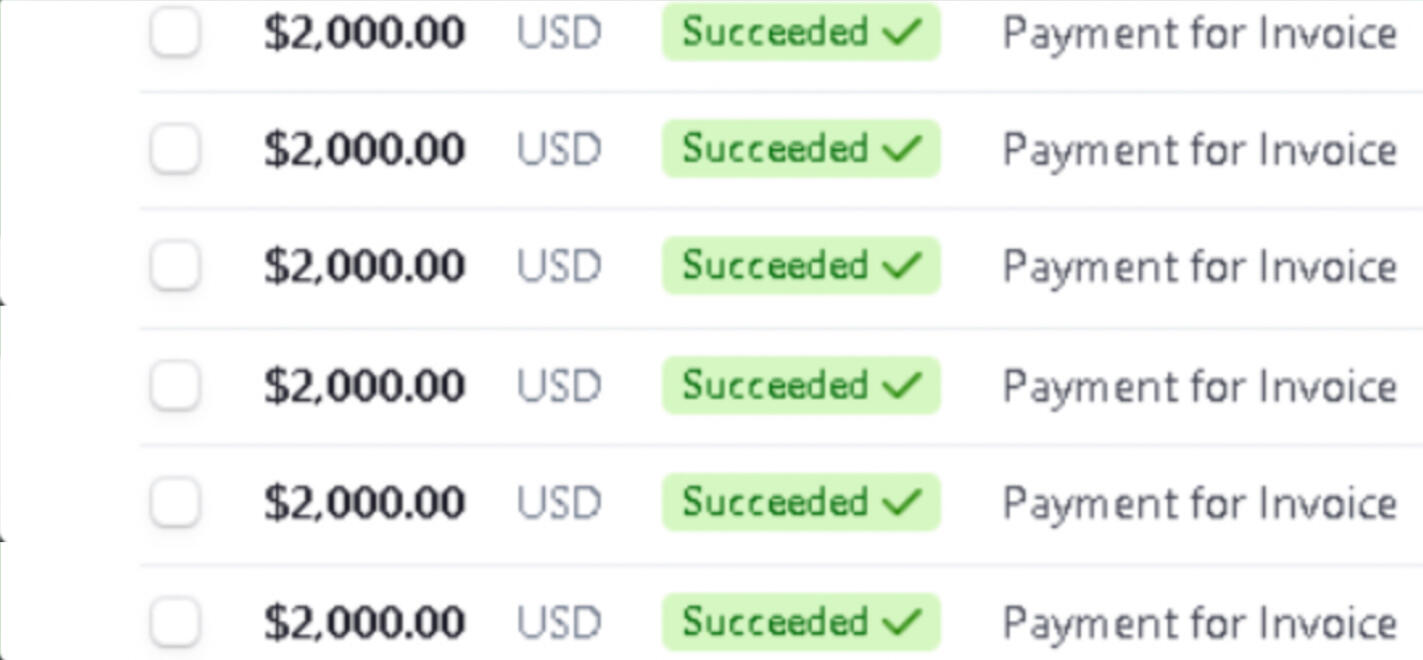Open the first row's Payment for Invoice description

click(1199, 34)
